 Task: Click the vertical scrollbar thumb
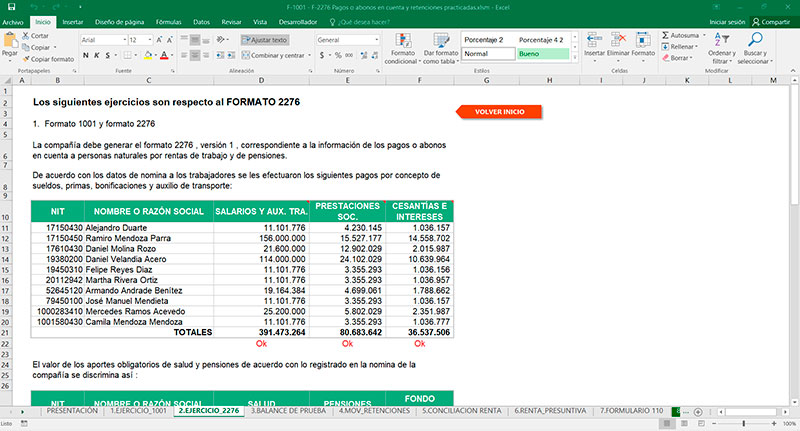coord(795,144)
